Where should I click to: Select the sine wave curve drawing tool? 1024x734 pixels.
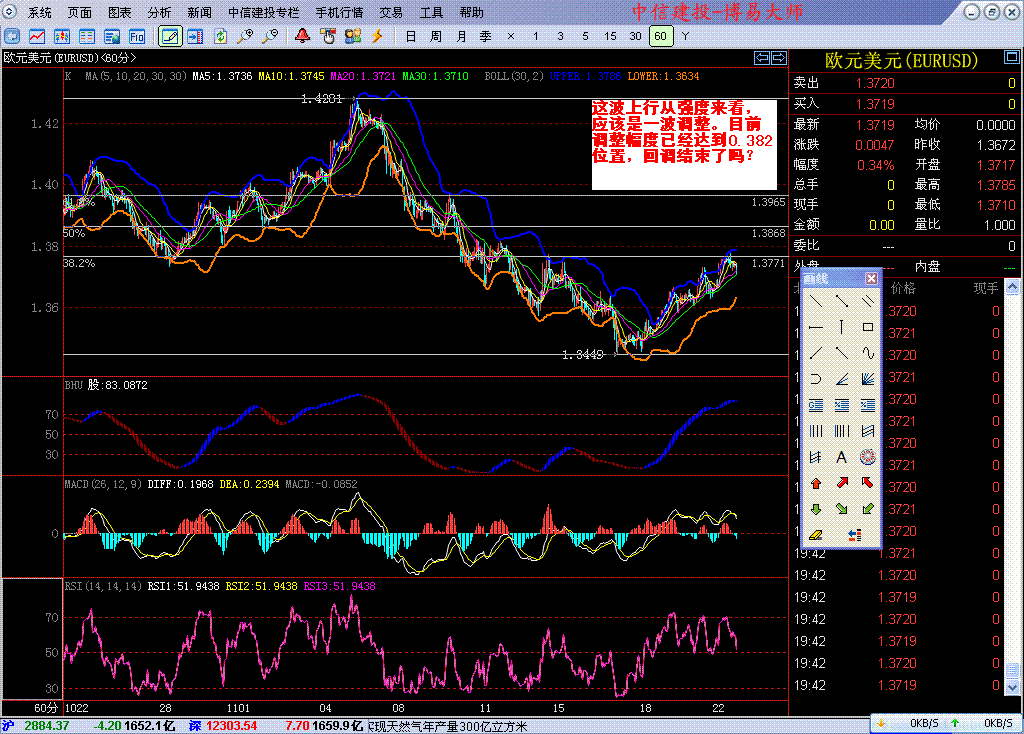pyautogui.click(x=868, y=353)
